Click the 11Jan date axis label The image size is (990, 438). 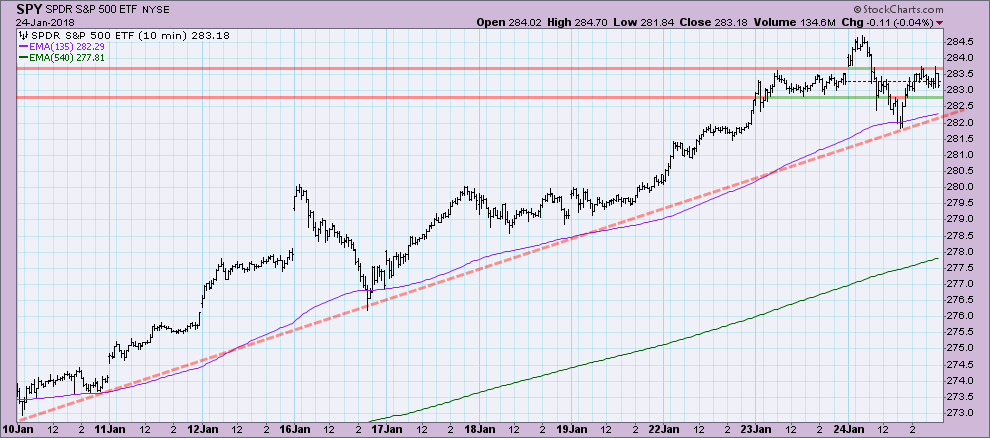pos(109,429)
